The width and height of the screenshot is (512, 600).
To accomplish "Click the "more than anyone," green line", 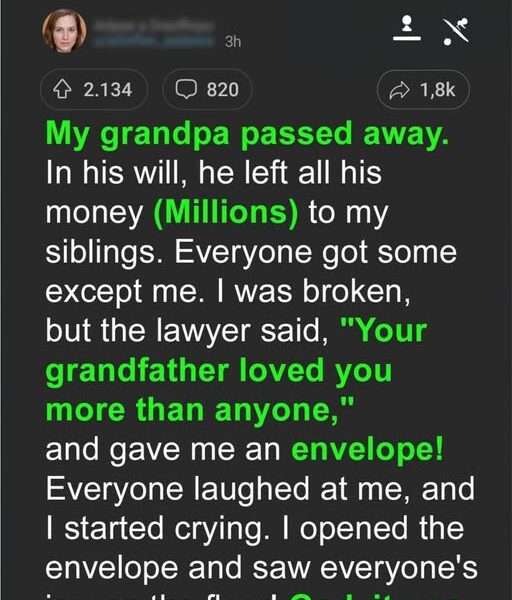I will point(200,410).
